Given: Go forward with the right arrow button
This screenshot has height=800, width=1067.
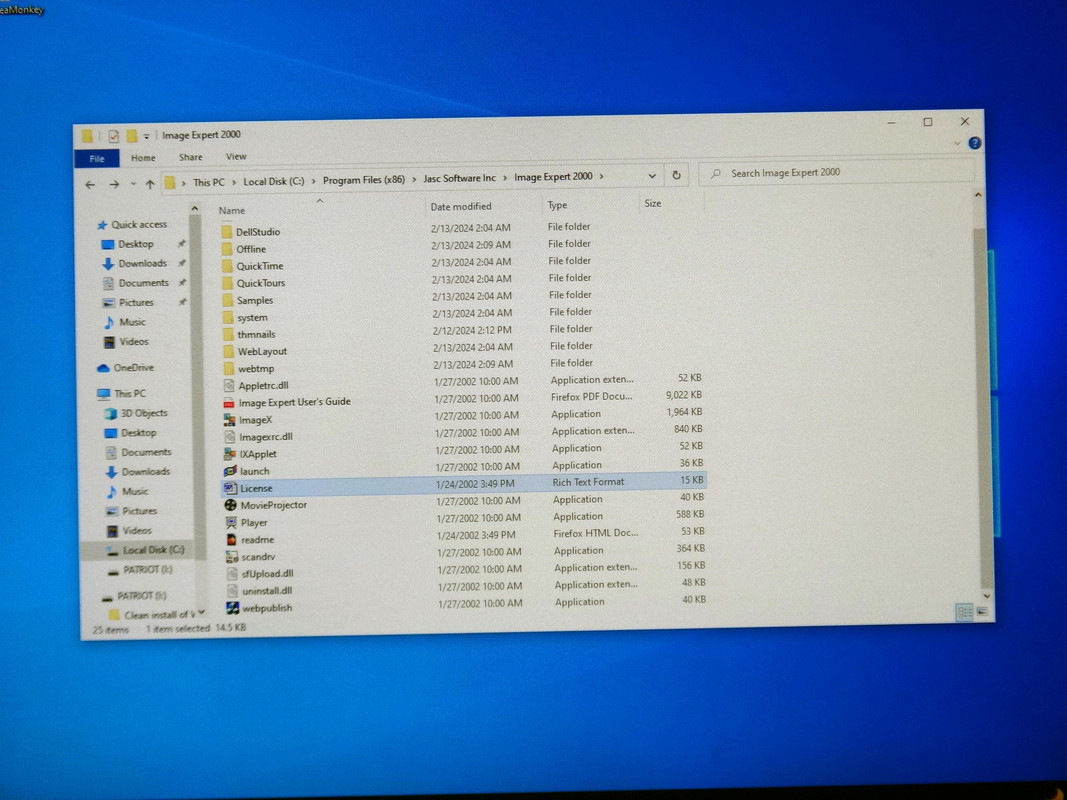Looking at the screenshot, I should (114, 184).
